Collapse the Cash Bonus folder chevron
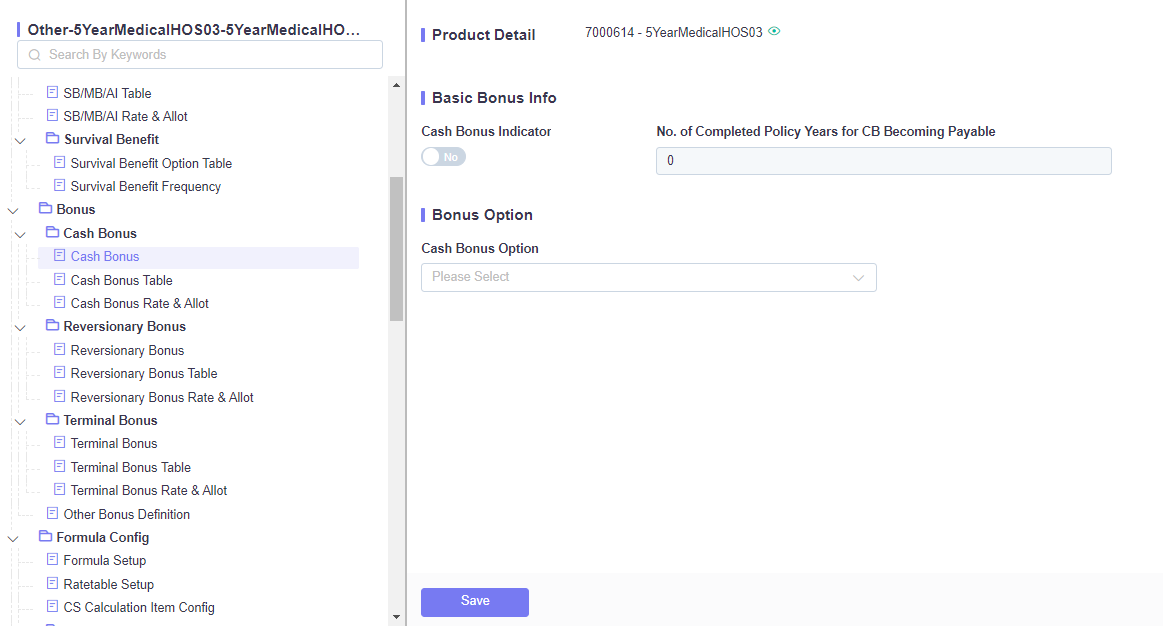The width and height of the screenshot is (1163, 626). click(21, 234)
